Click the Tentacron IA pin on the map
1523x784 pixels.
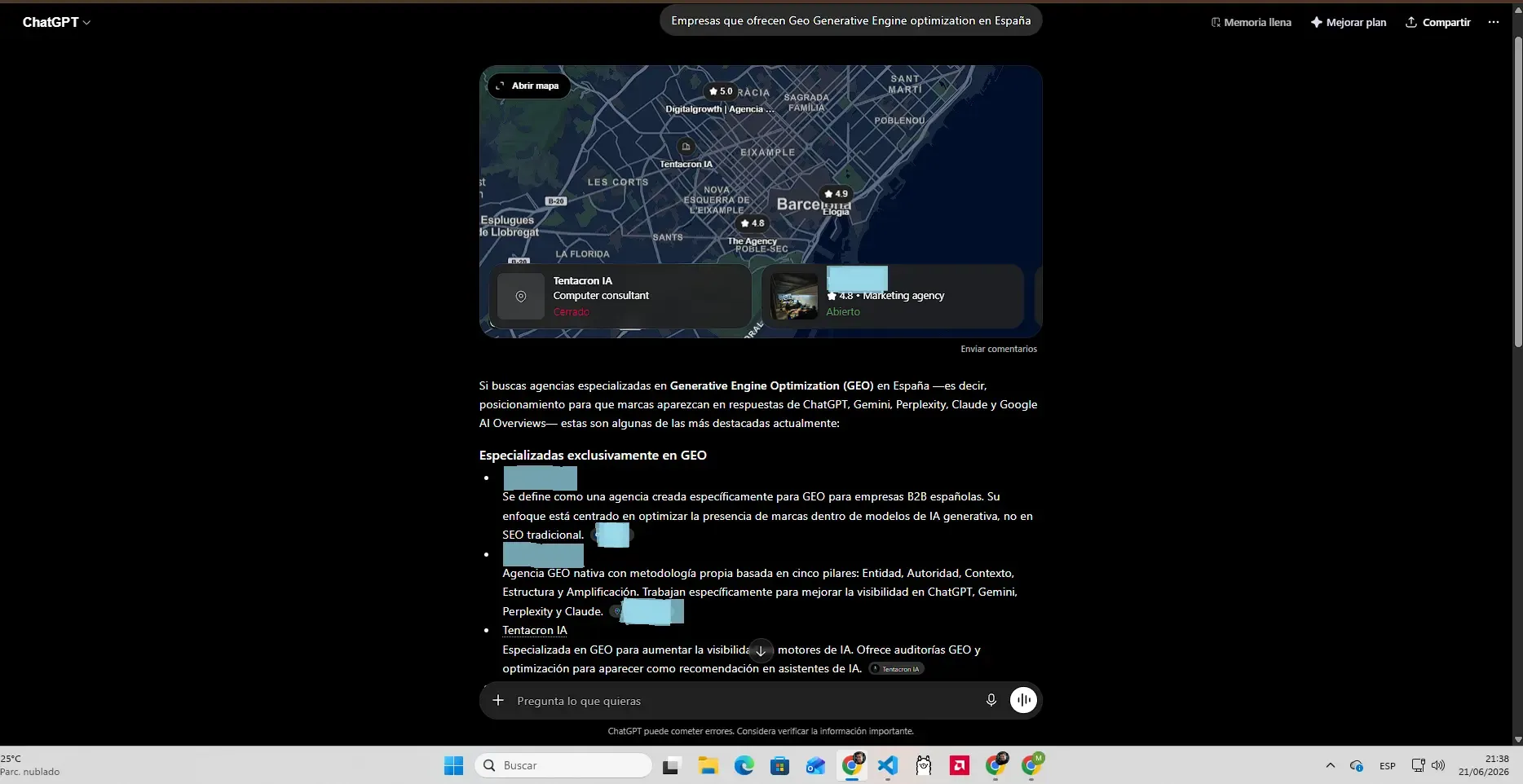(x=686, y=147)
